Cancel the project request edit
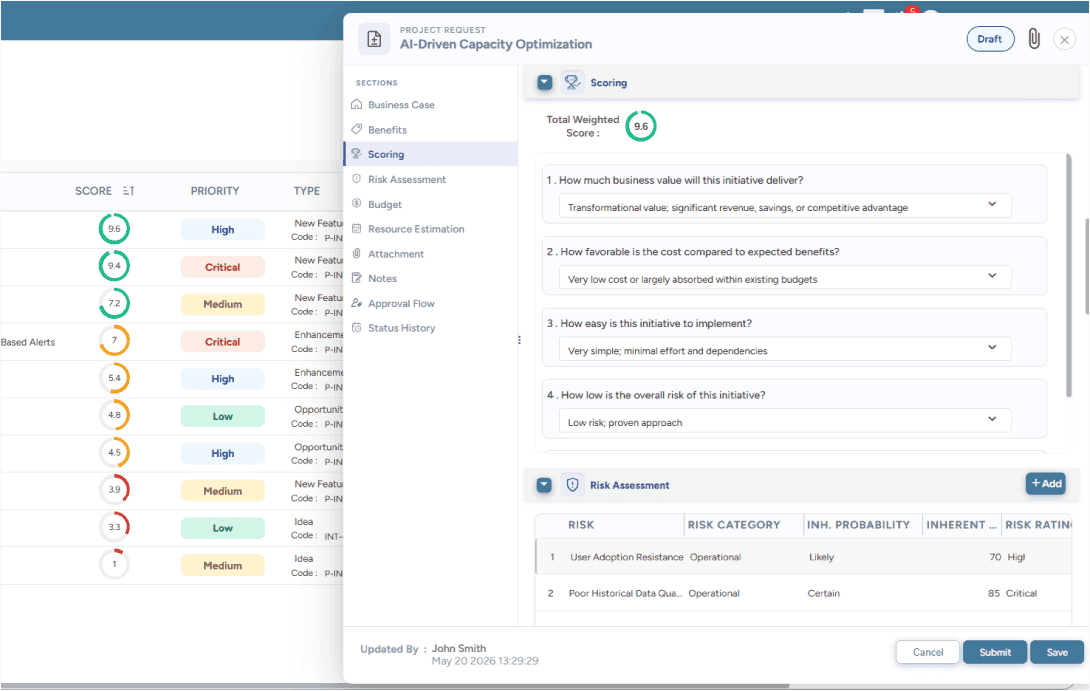Image resolution: width=1090 pixels, height=691 pixels. coord(927,652)
